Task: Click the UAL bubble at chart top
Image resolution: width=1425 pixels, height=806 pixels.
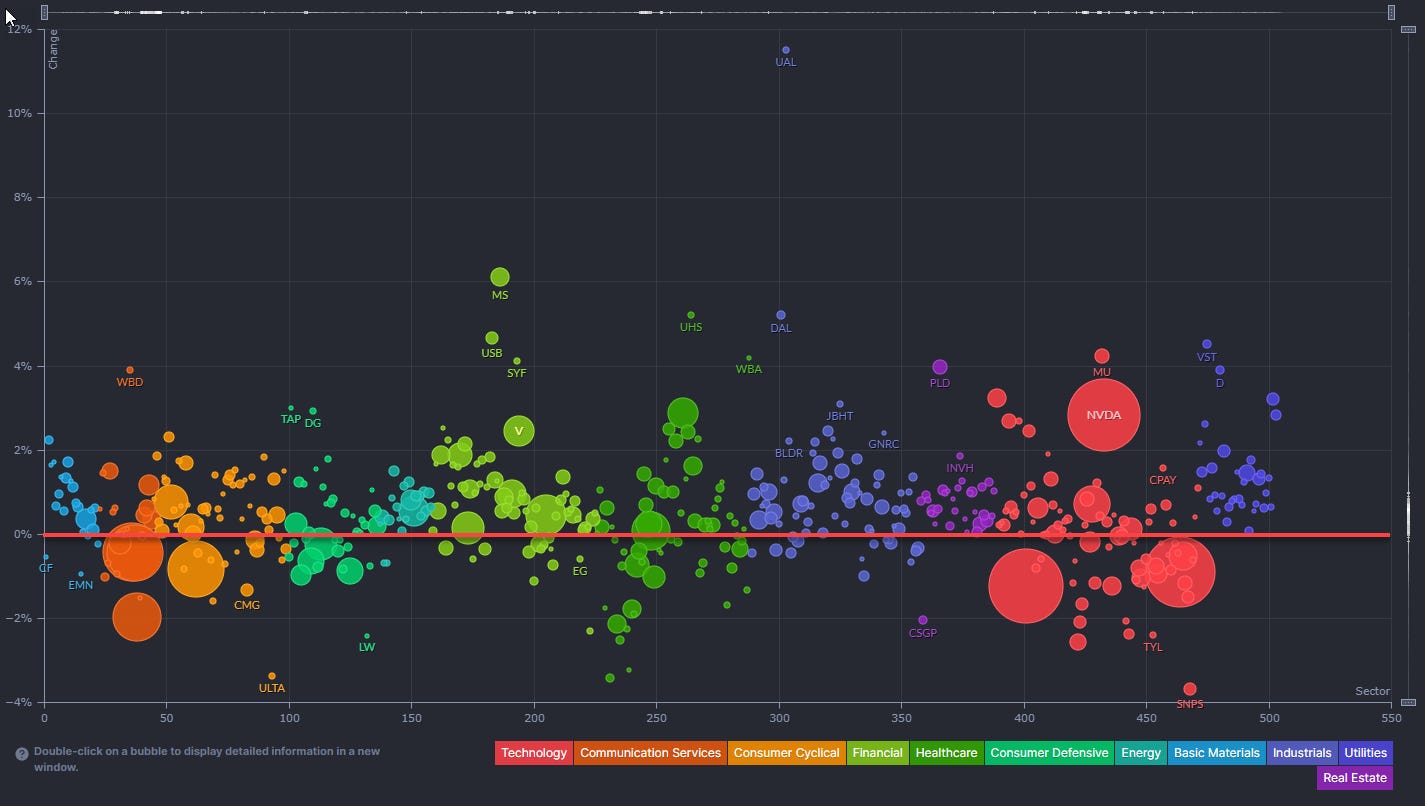Action: click(x=786, y=50)
